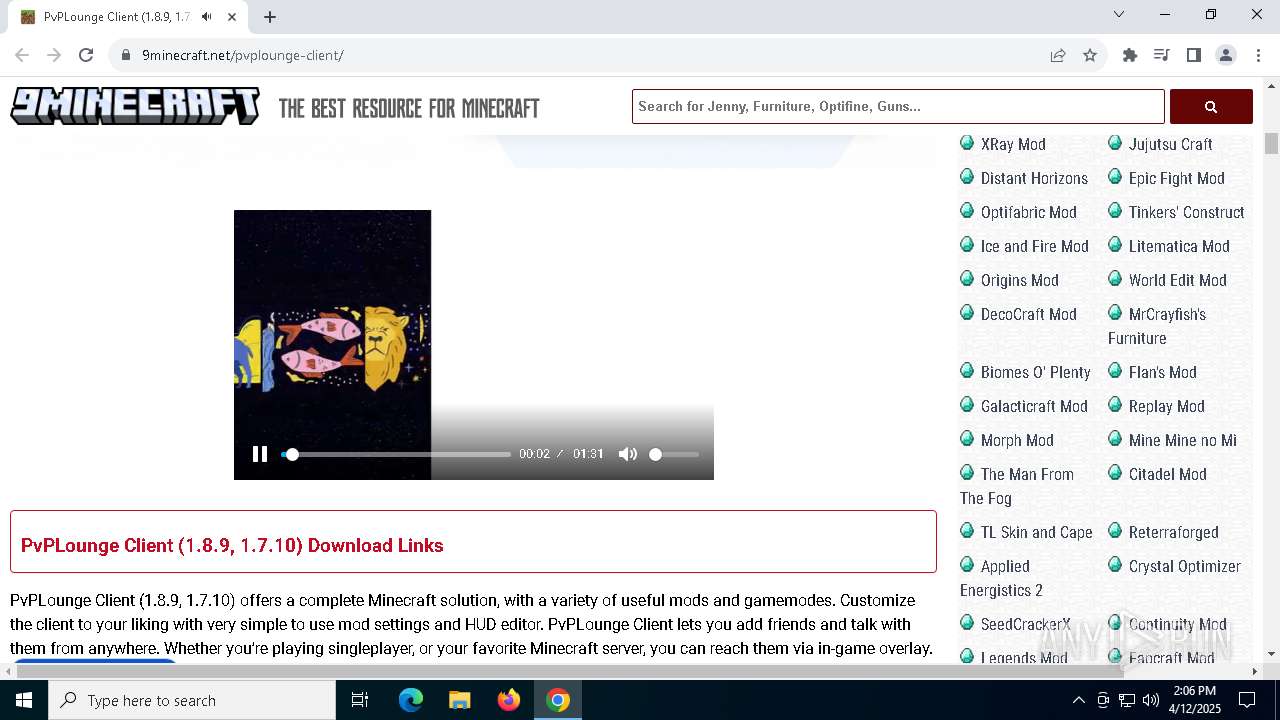Focus the site search input field
Viewport: 1280px width, 720px height.
898,106
